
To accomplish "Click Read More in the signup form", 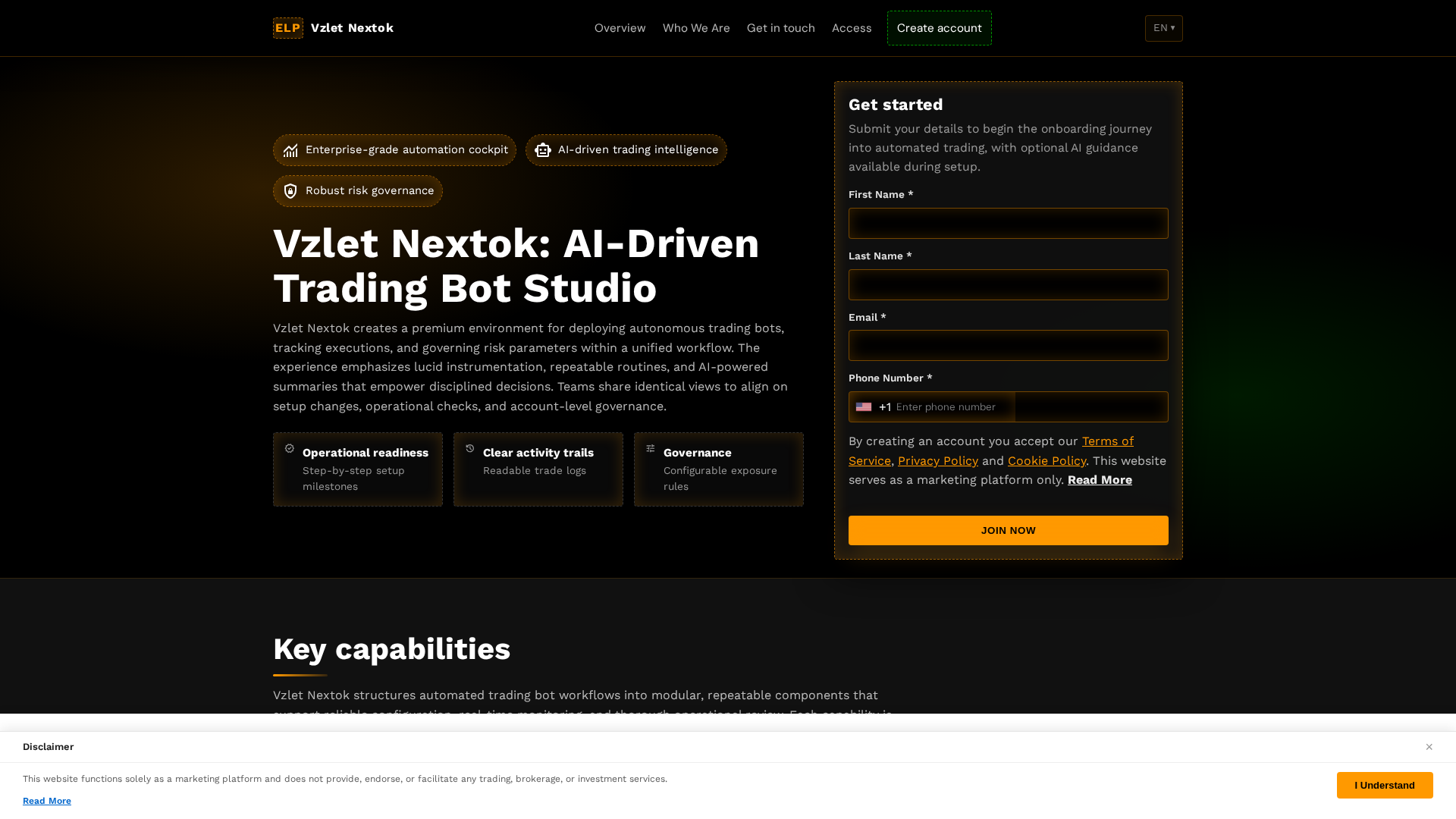I will point(1100,480).
